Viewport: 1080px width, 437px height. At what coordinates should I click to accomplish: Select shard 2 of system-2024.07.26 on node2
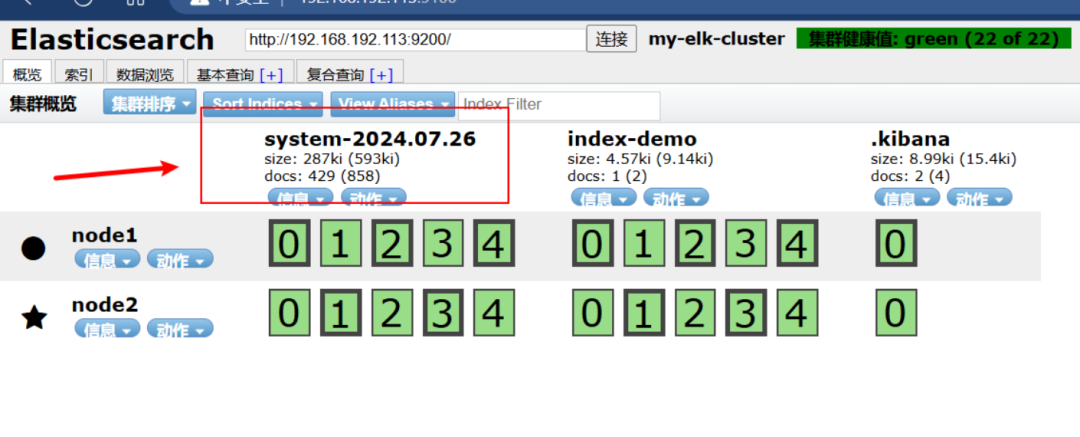(393, 313)
